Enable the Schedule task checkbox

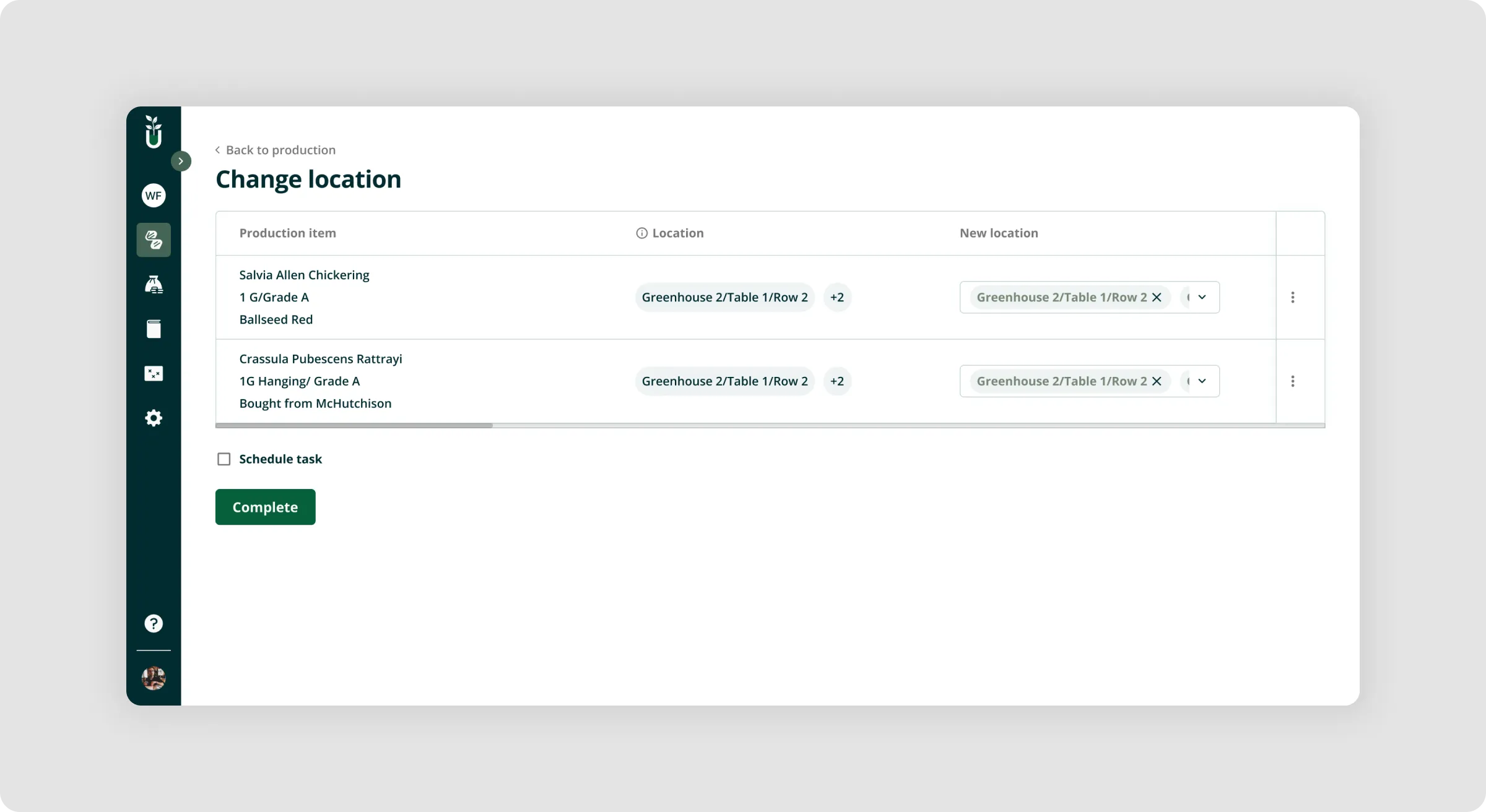224,459
